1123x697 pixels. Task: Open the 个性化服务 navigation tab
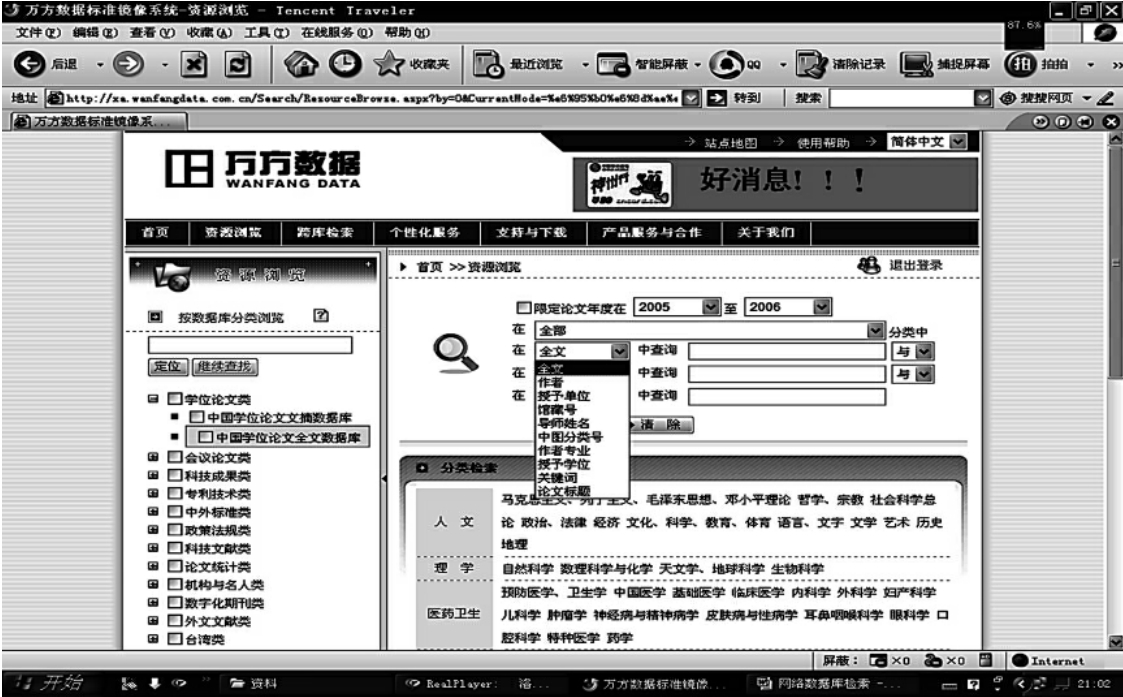(425, 232)
